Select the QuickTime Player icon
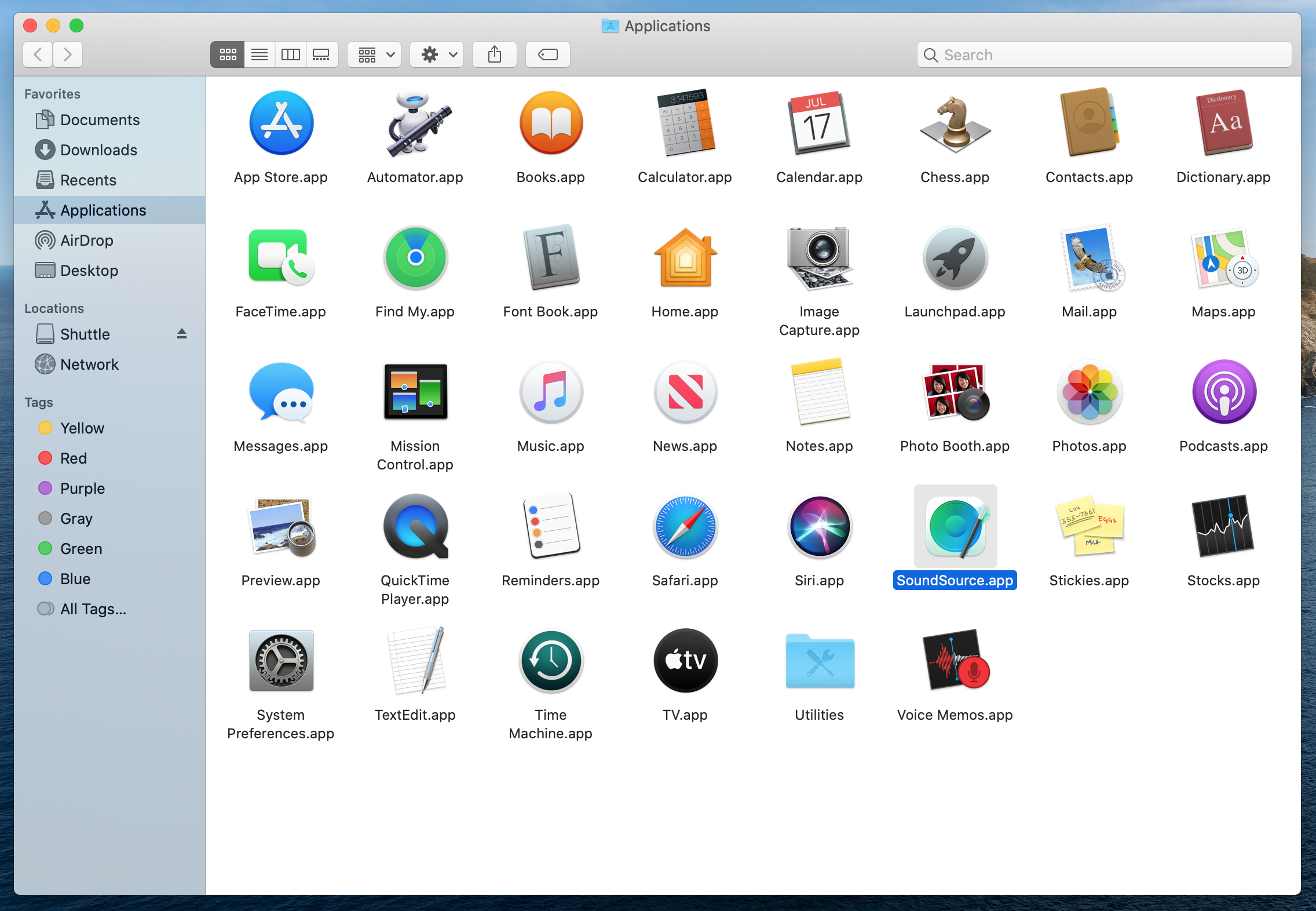1316x911 pixels. tap(415, 526)
